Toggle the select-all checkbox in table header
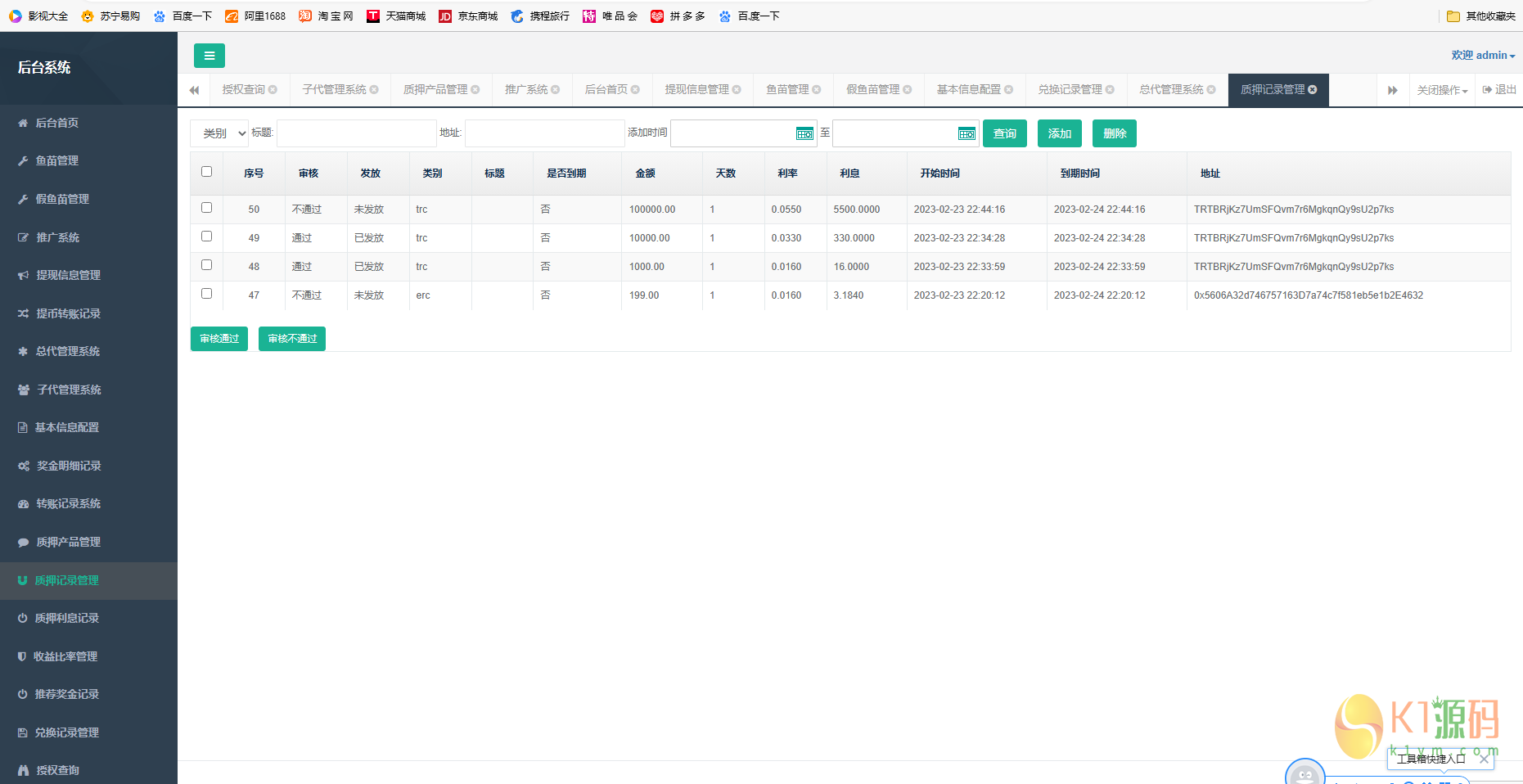Screen dimensions: 1523x784 click(206, 172)
